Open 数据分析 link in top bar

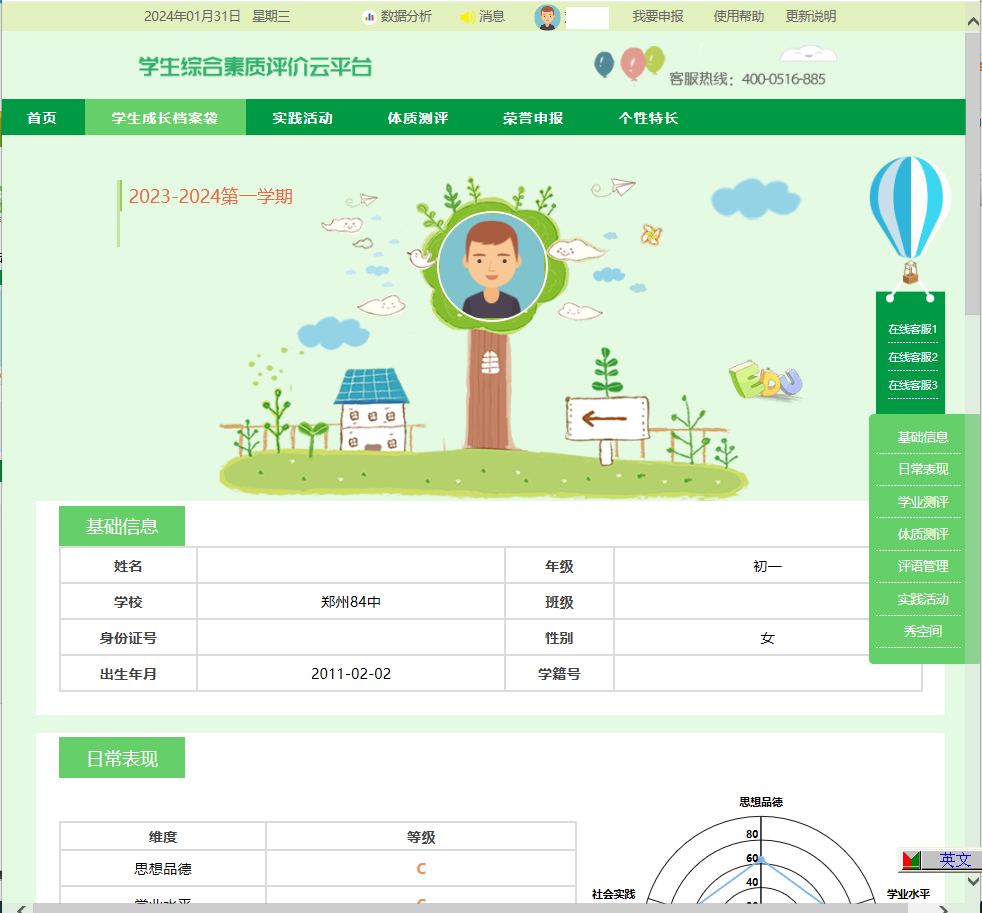click(x=406, y=16)
